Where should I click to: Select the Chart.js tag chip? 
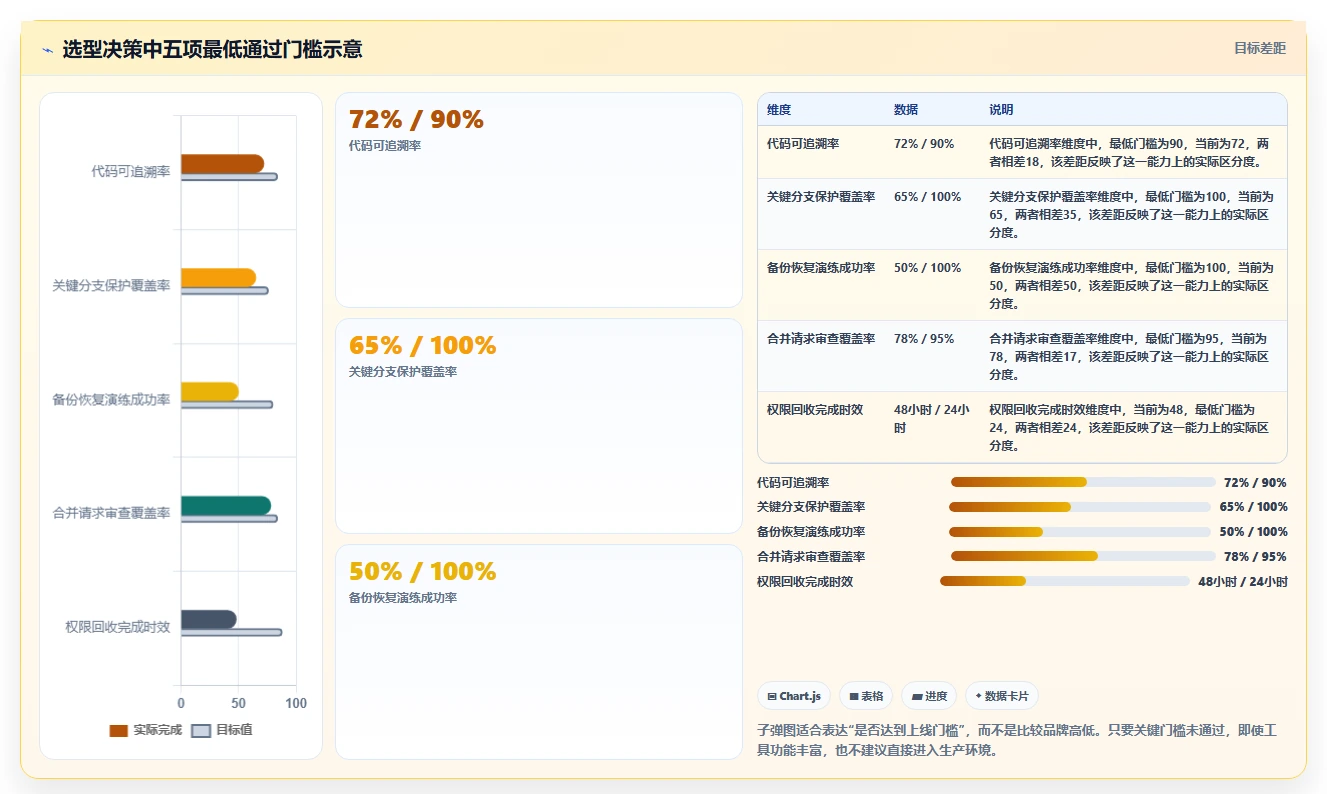pos(794,696)
